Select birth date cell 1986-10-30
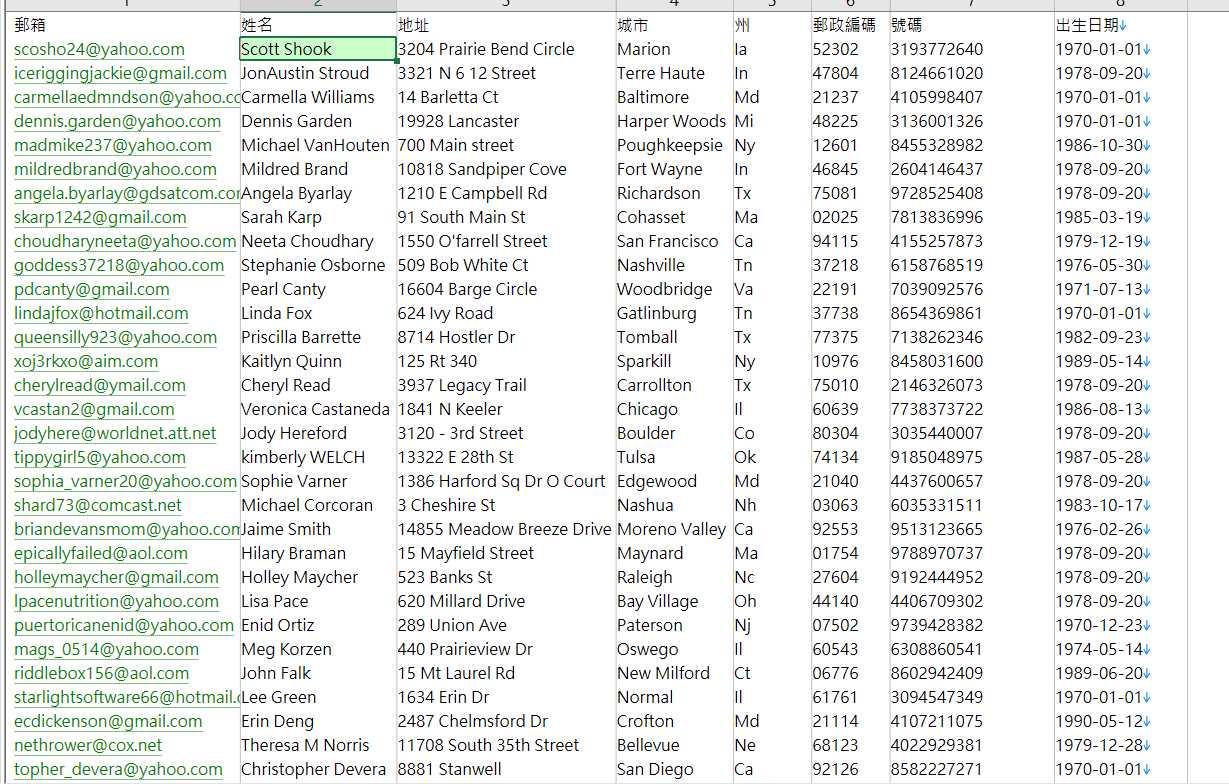 (x=1120, y=145)
